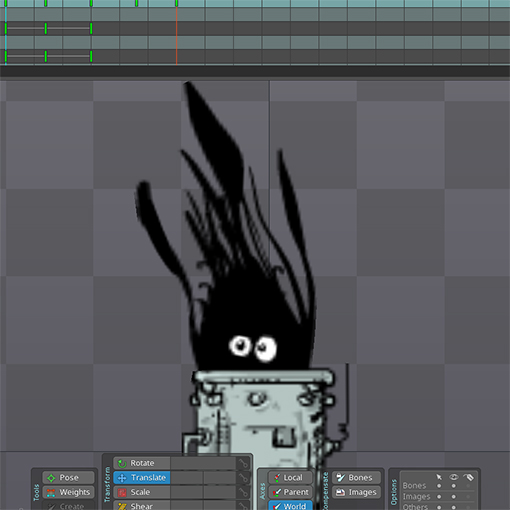The image size is (510, 510).
Task: Select the Weights tool
Action: 68,492
